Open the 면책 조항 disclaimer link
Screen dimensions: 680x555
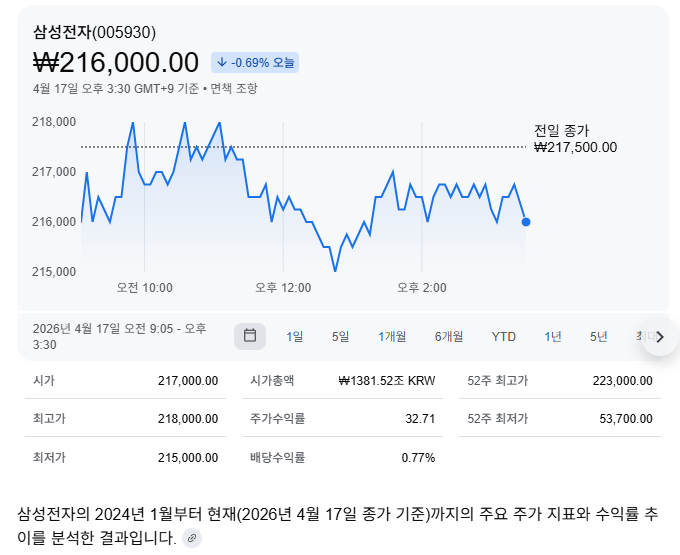tap(234, 88)
